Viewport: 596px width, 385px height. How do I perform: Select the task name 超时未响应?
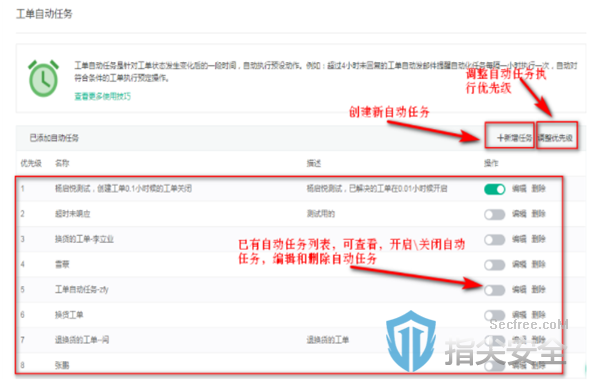pos(73,214)
